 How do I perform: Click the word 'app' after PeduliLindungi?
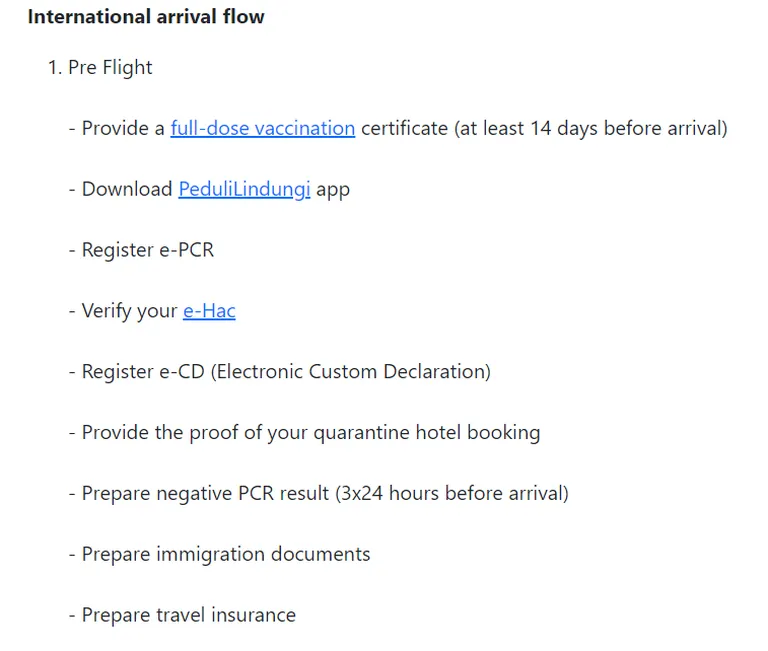[333, 191]
